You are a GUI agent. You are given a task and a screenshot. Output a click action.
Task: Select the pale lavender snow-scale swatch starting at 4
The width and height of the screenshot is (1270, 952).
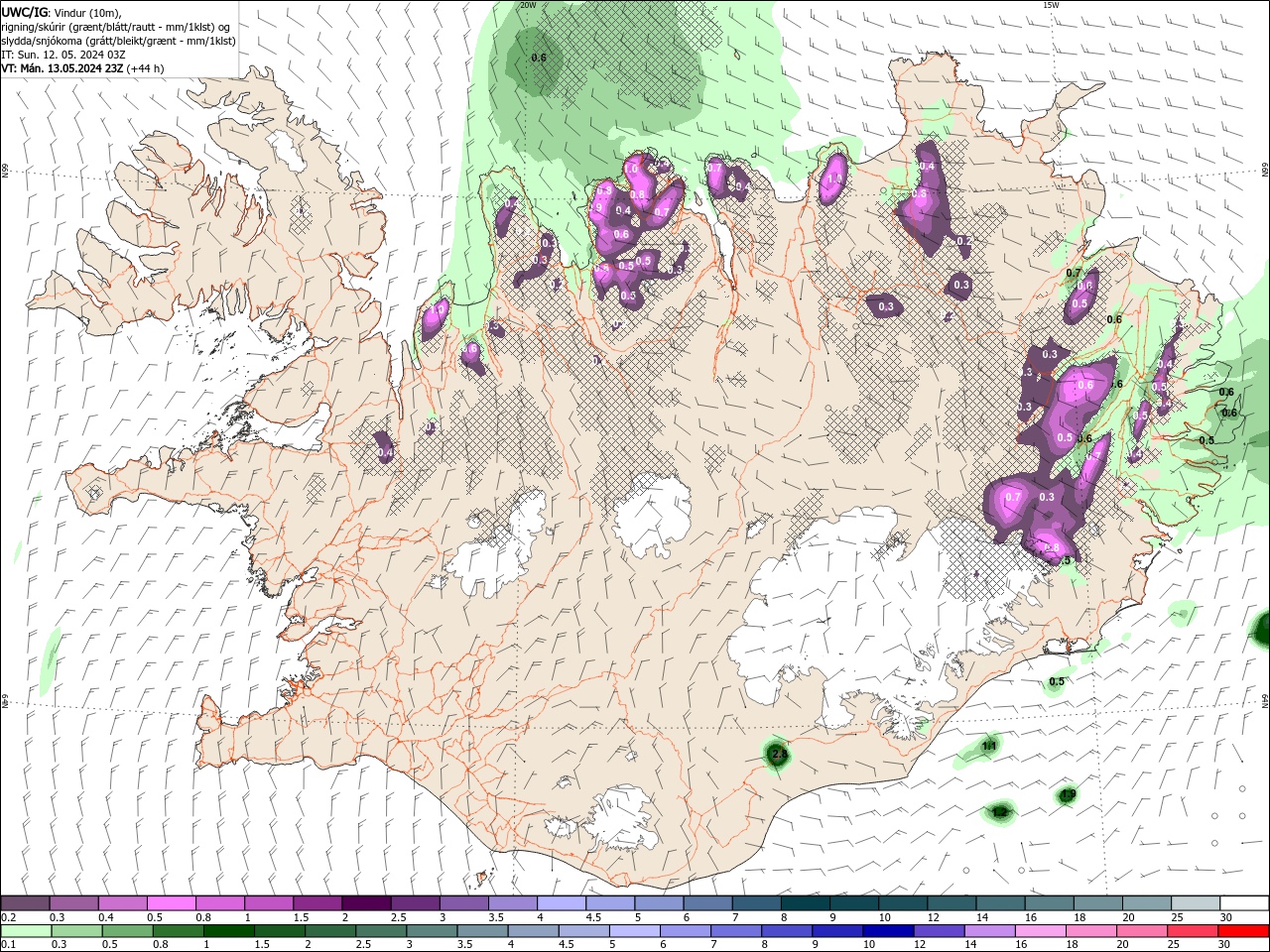pyautogui.click(x=562, y=903)
